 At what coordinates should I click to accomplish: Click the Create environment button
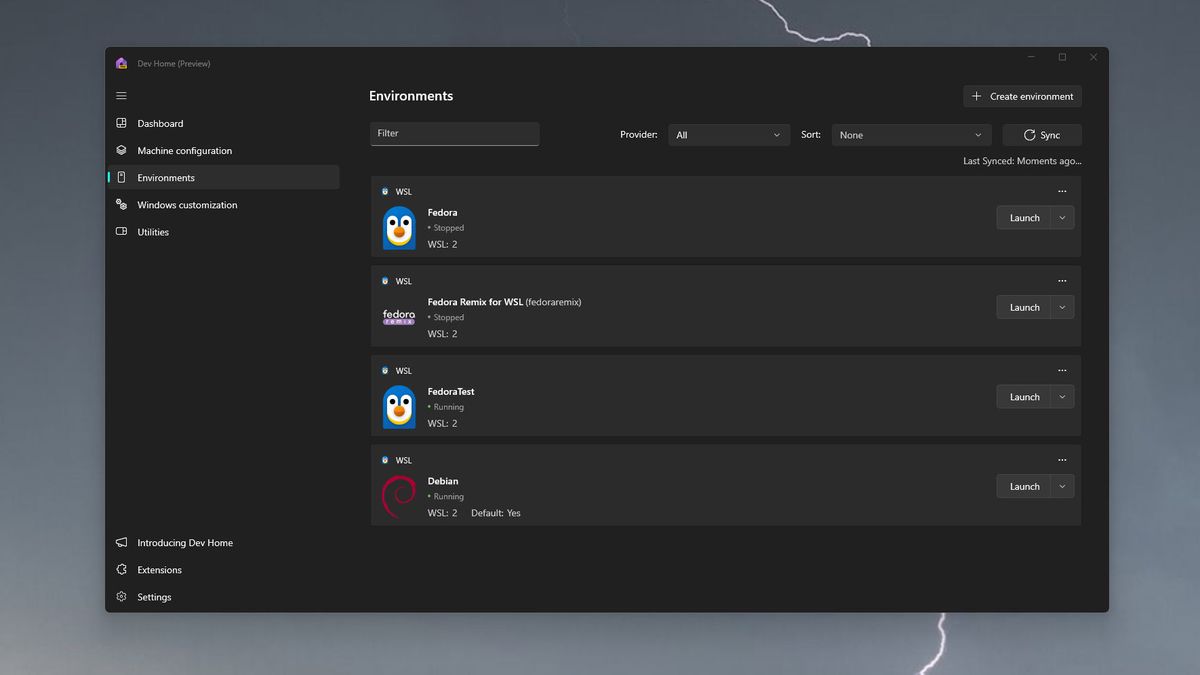[1021, 96]
